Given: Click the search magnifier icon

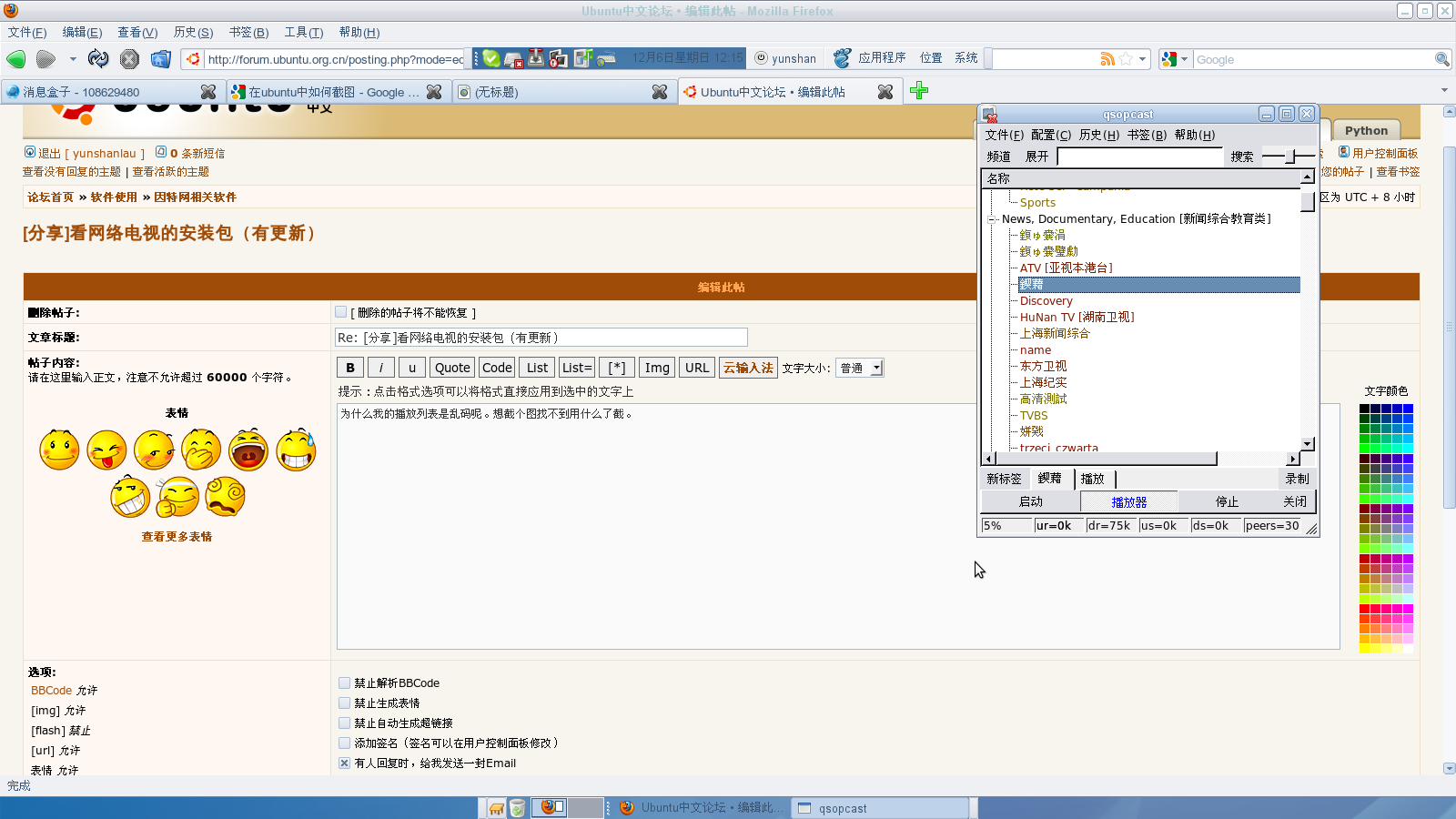Looking at the screenshot, I should (1441, 59).
